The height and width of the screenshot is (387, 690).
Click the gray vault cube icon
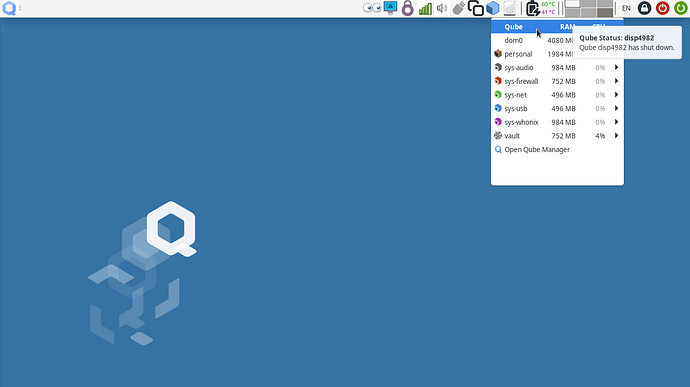498,136
